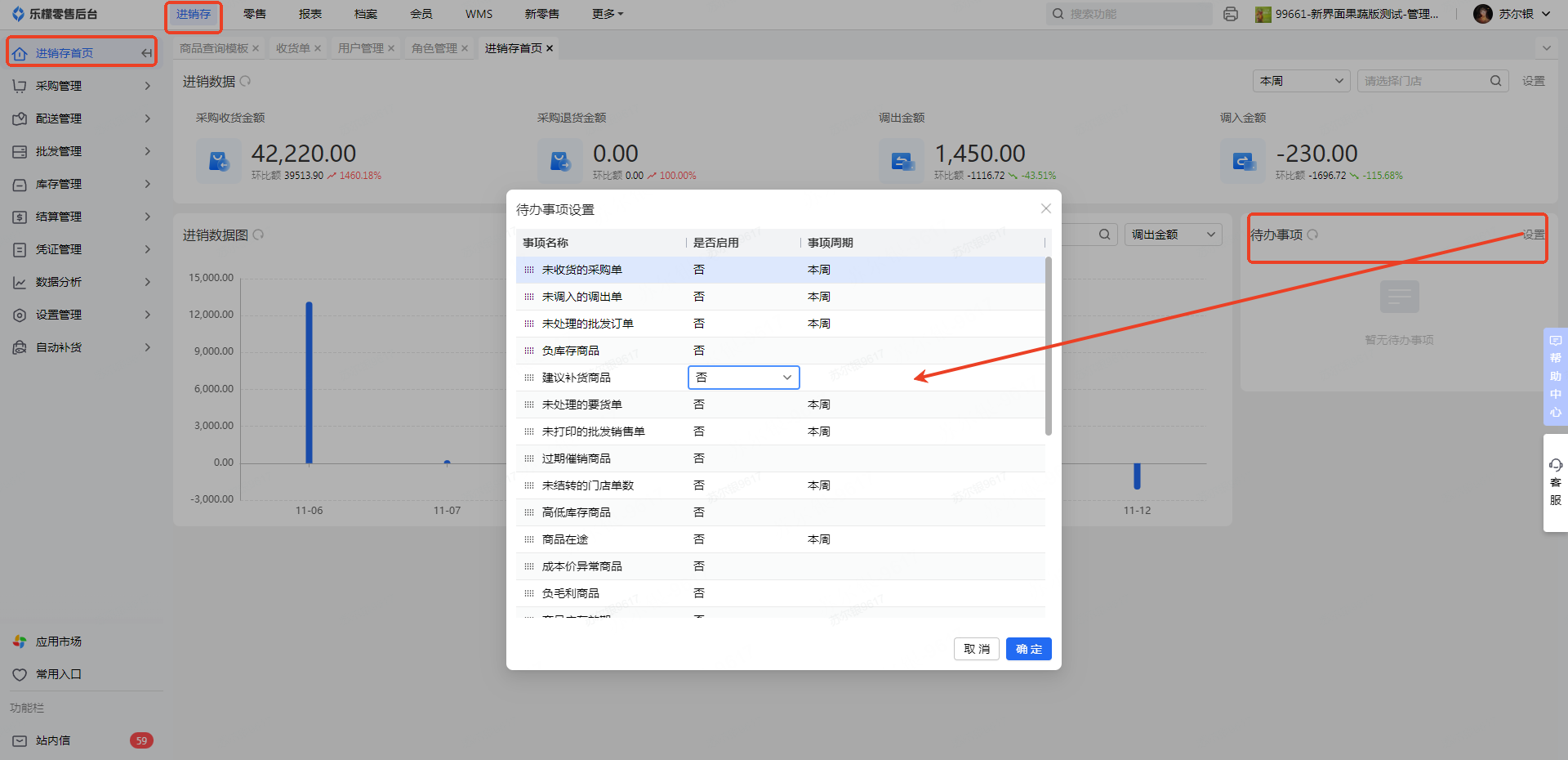Open the tab list chevron at far right
1568x760 pixels.
coord(1546,48)
